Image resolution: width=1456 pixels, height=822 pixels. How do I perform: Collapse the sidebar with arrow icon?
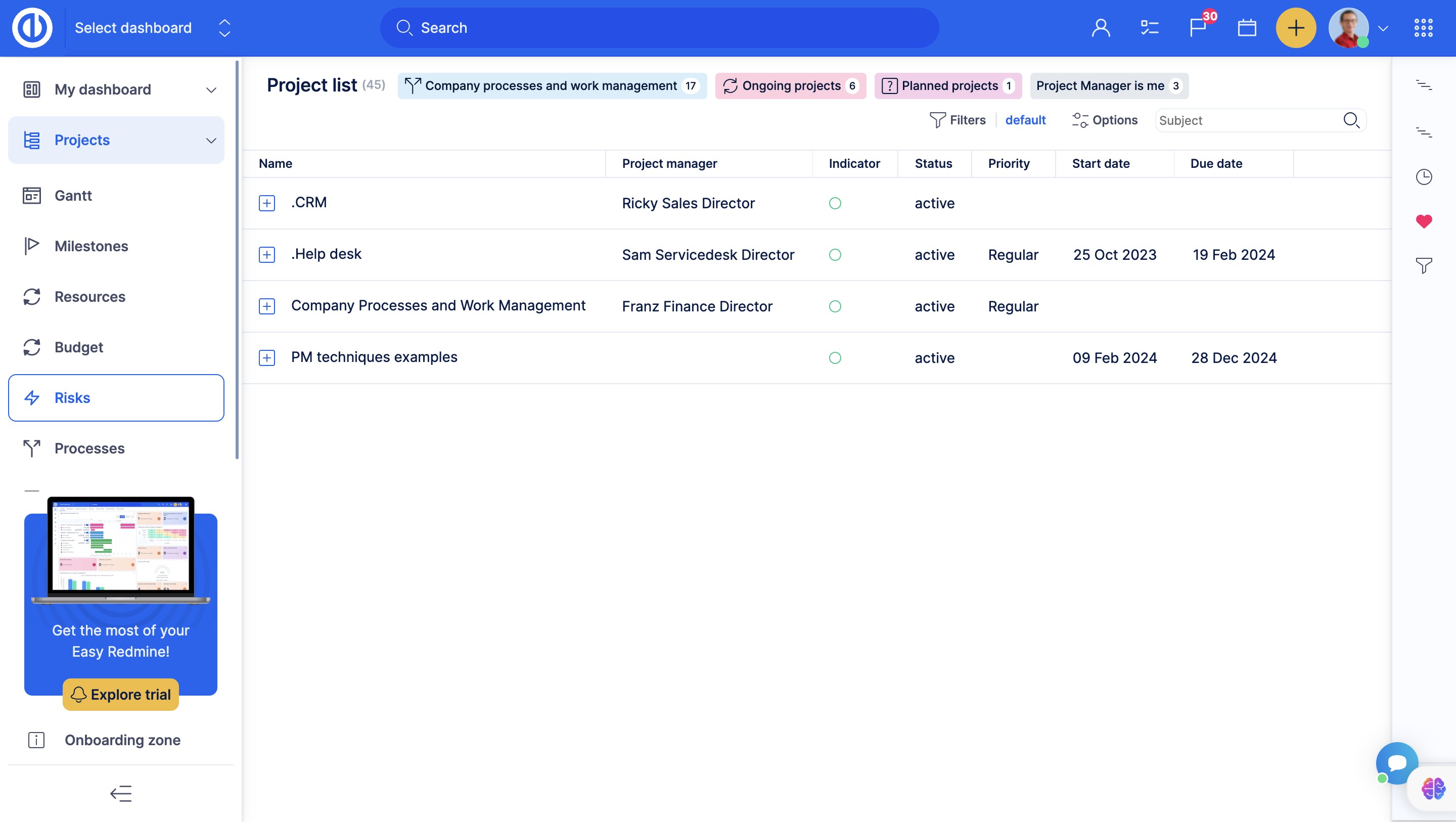120,793
